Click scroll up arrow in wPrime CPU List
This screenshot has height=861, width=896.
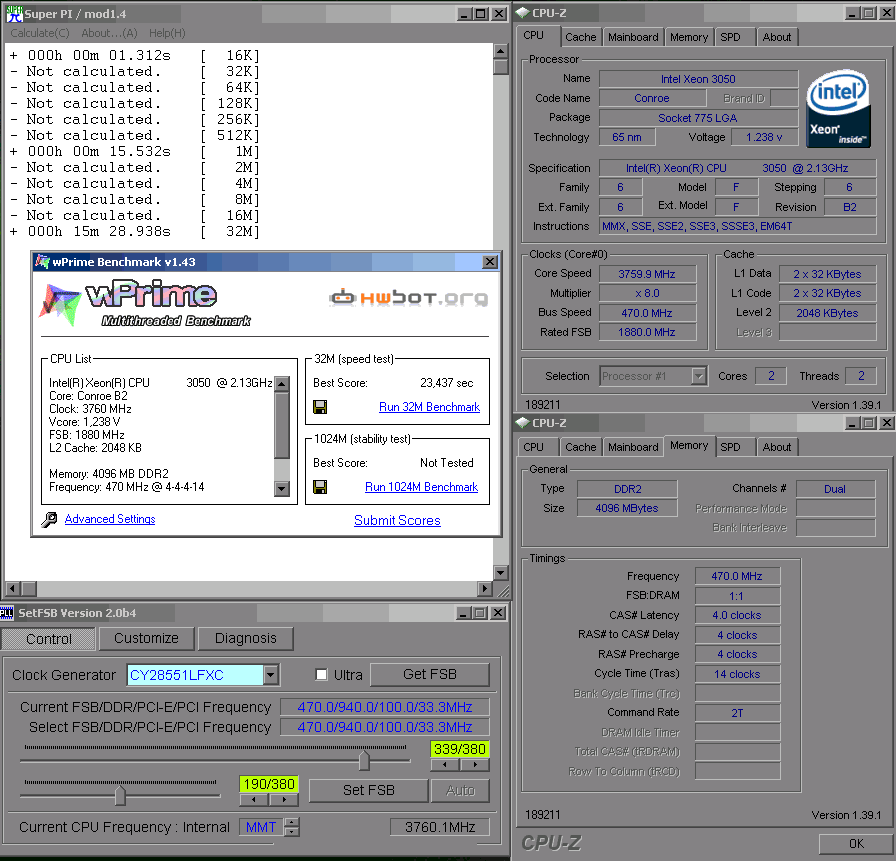[x=281, y=383]
